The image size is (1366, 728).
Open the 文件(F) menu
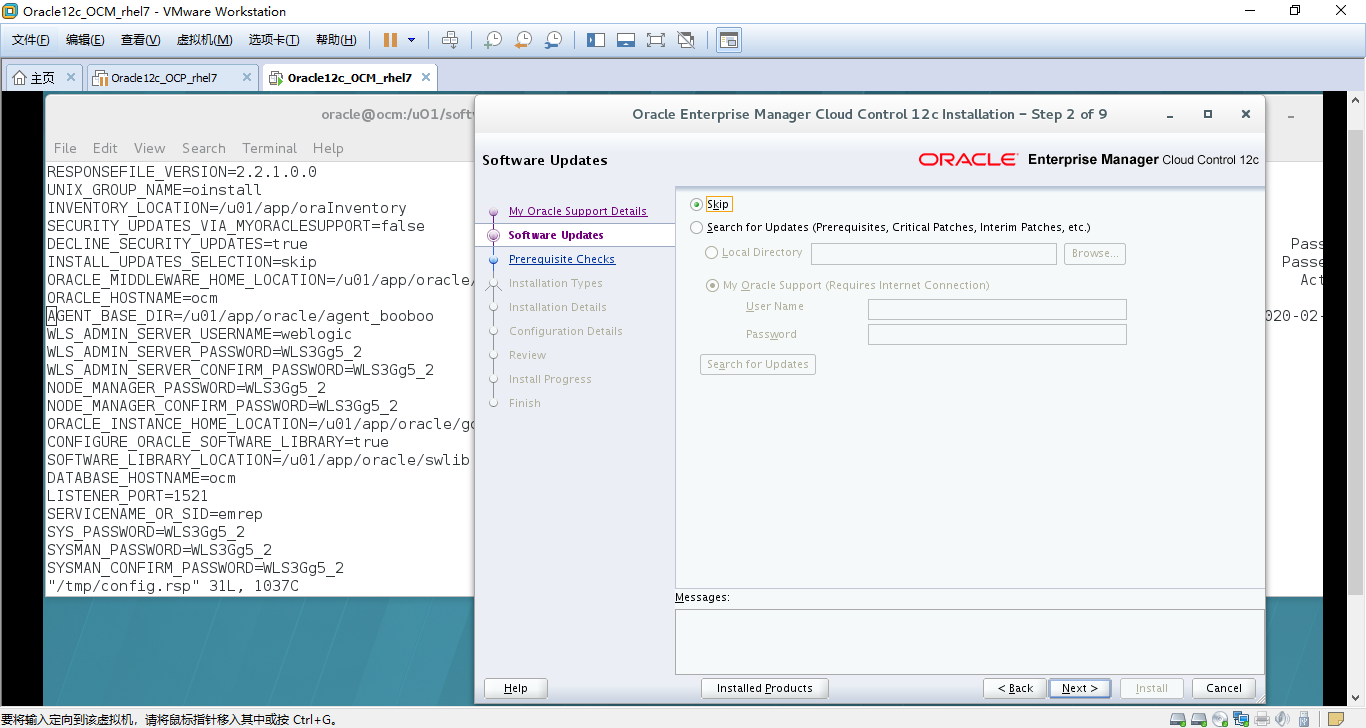[30, 40]
